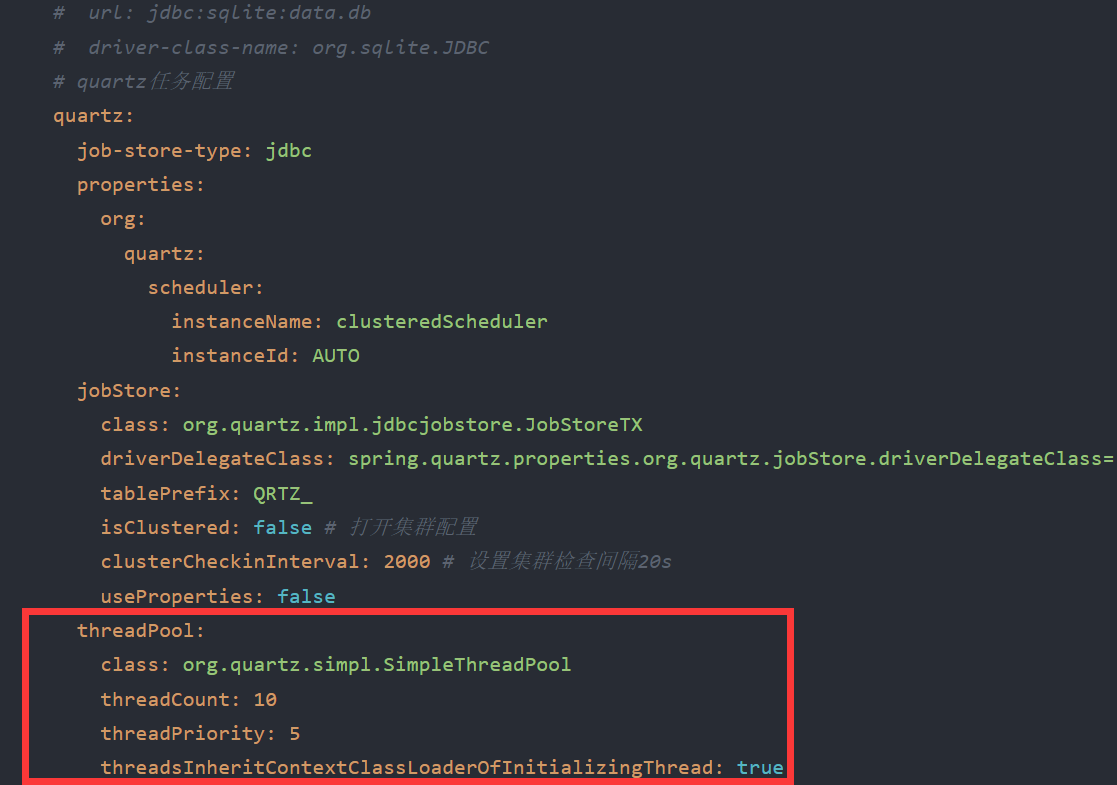Click the clusteredScheduler value
The width and height of the screenshot is (1117, 785).
click(x=441, y=322)
